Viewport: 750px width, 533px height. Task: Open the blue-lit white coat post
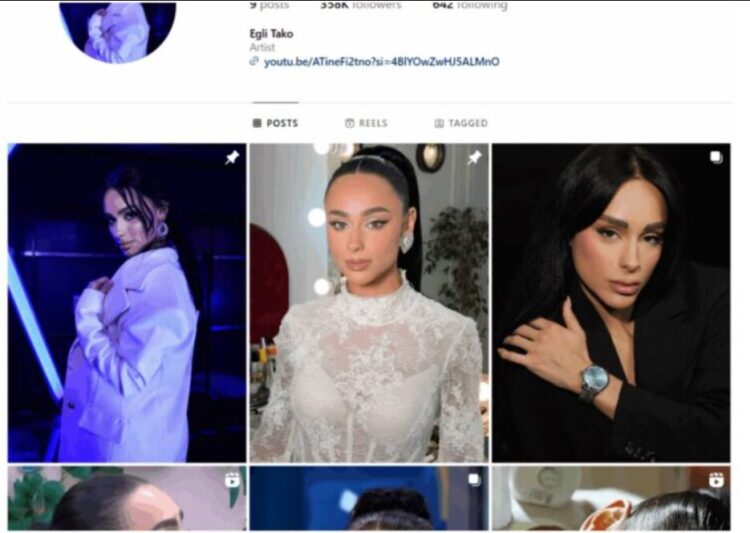(127, 302)
